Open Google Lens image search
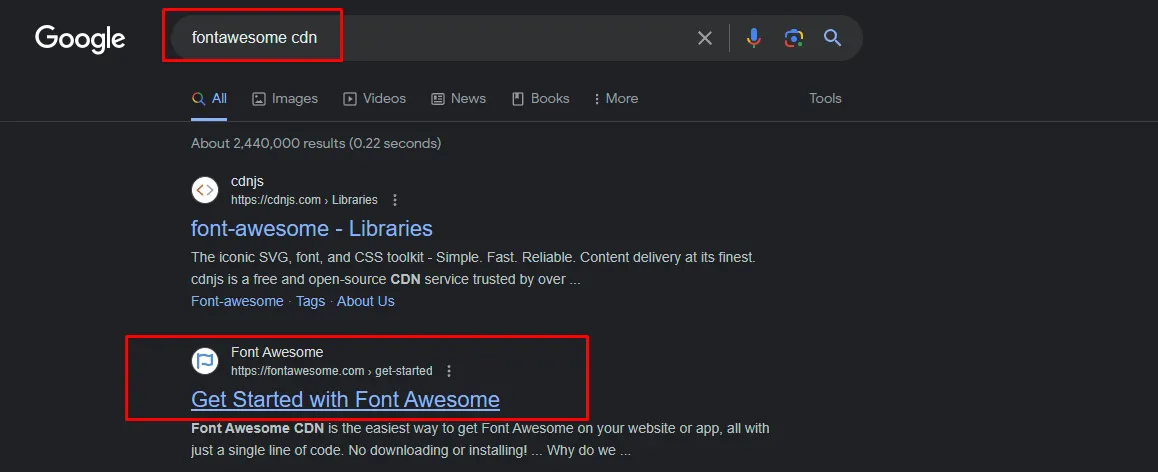The width and height of the screenshot is (1158, 472). click(x=793, y=38)
